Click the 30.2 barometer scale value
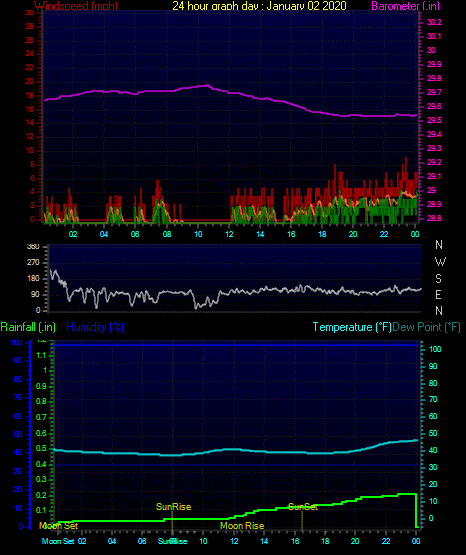The width and height of the screenshot is (466, 555). tap(434, 22)
